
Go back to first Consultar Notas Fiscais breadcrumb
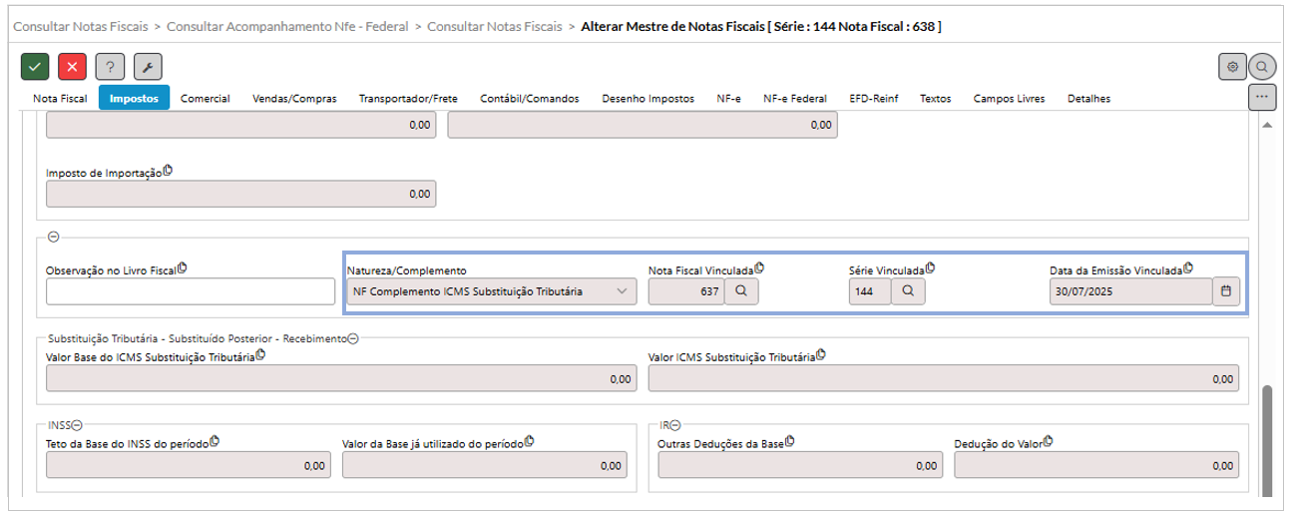(80, 27)
